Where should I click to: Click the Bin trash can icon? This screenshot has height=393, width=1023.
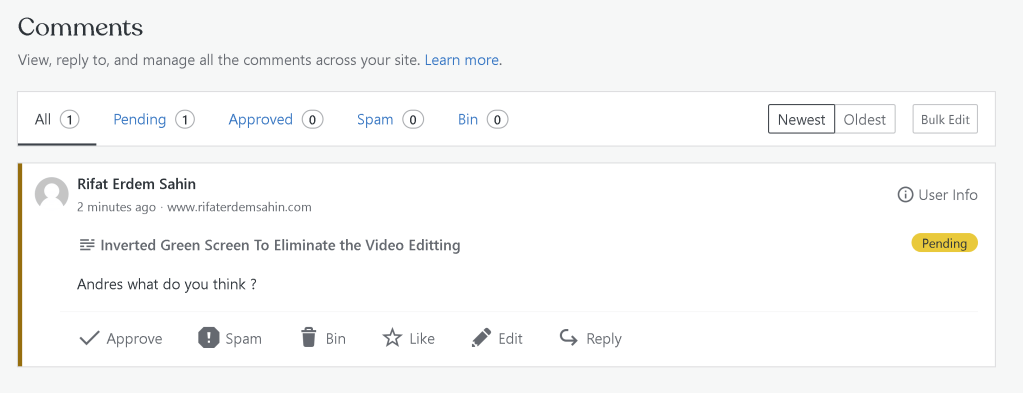pyautogui.click(x=308, y=338)
